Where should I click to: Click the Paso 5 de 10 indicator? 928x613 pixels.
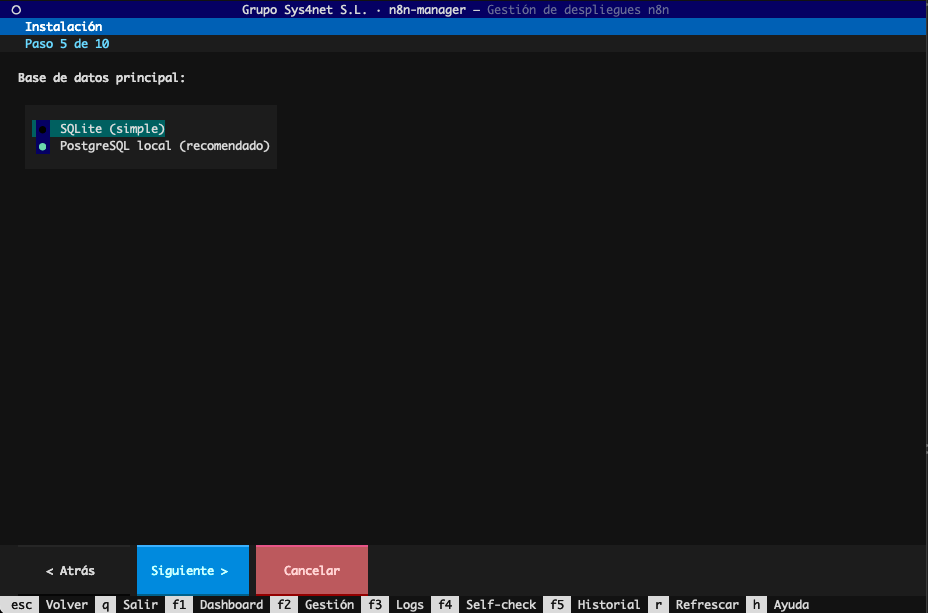67,44
